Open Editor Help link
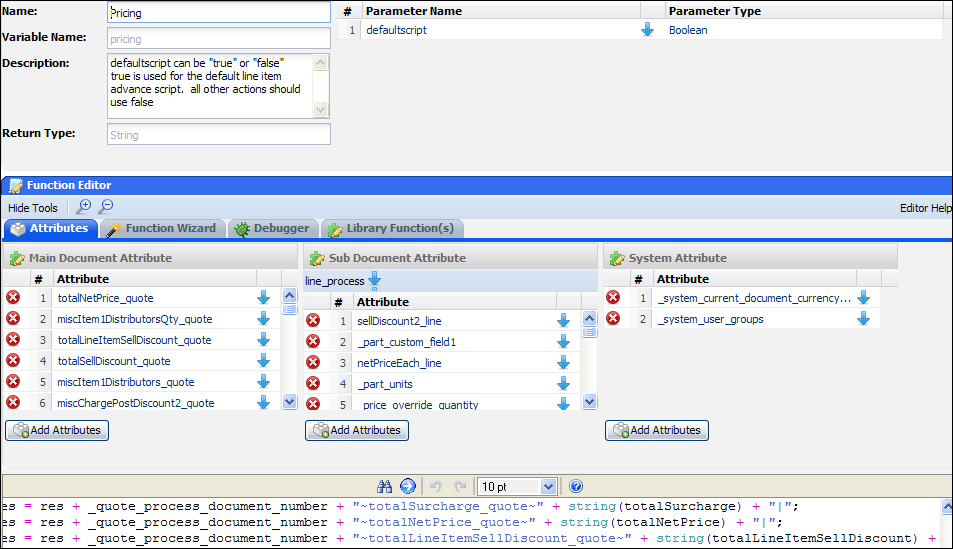Screen dimensions: 953x549 click(926, 208)
